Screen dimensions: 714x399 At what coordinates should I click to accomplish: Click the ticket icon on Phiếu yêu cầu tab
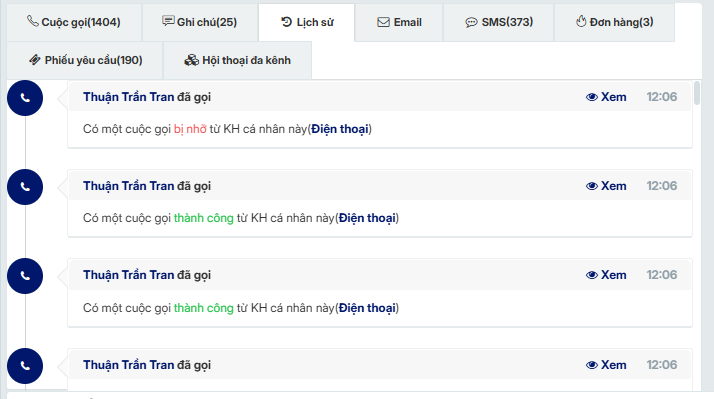[x=35, y=60]
